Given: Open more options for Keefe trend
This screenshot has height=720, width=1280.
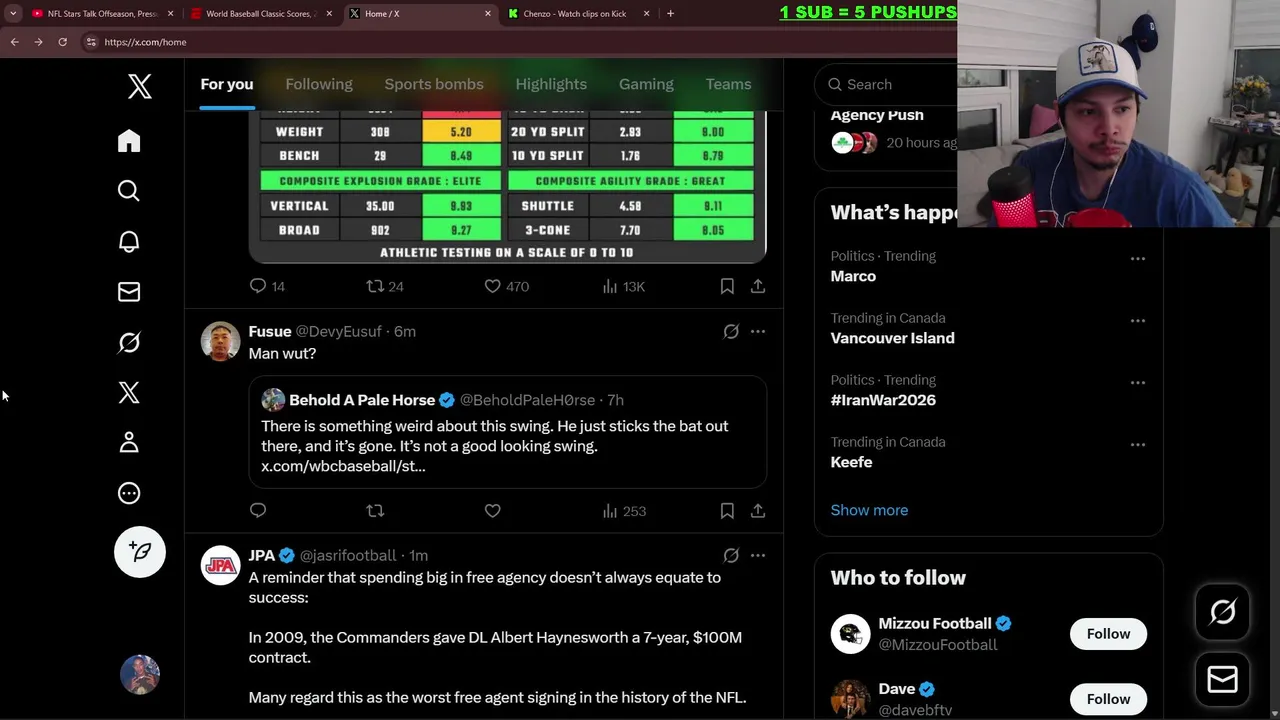Looking at the screenshot, I should click(1138, 444).
